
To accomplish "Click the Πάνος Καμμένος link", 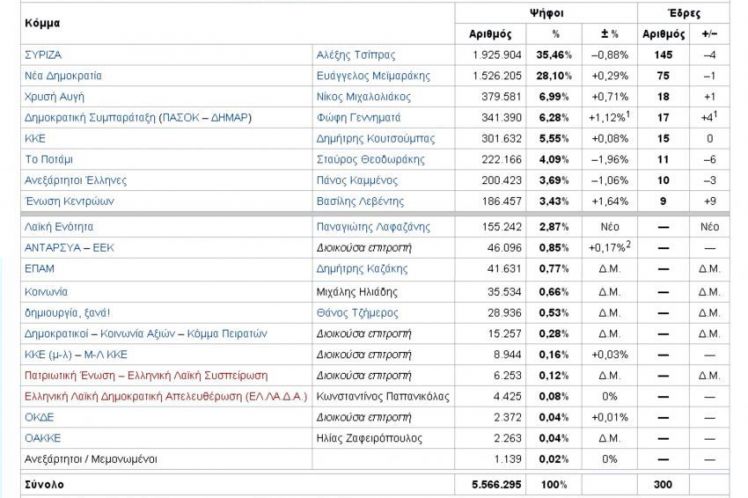I will (355, 180).
